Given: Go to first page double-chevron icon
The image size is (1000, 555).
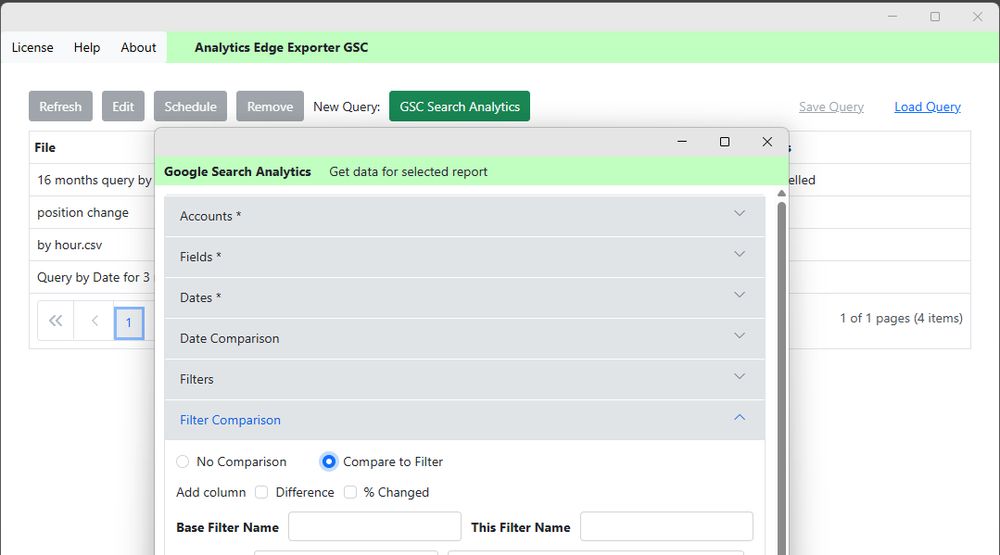Looking at the screenshot, I should tap(55, 321).
